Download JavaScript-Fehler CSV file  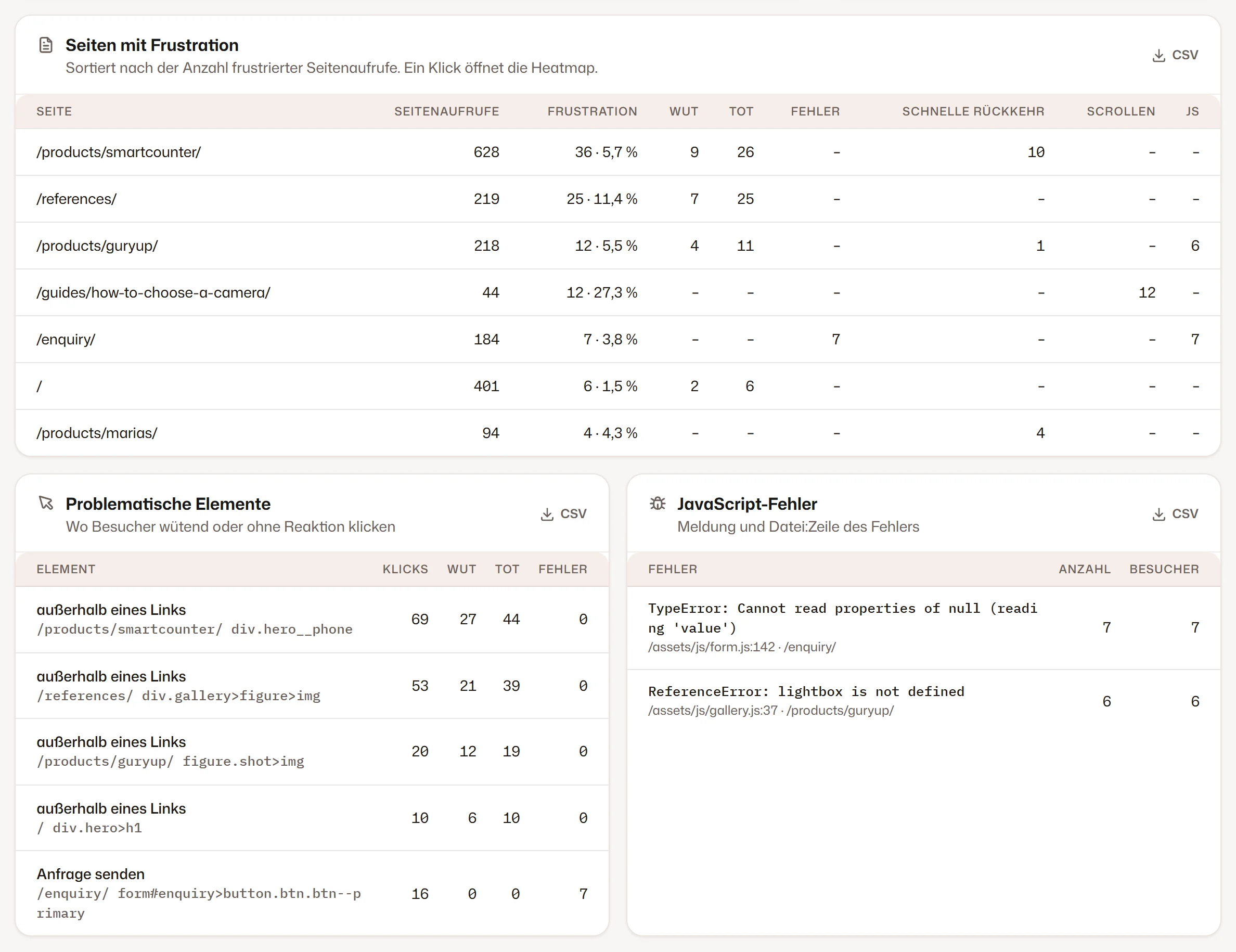click(1175, 514)
